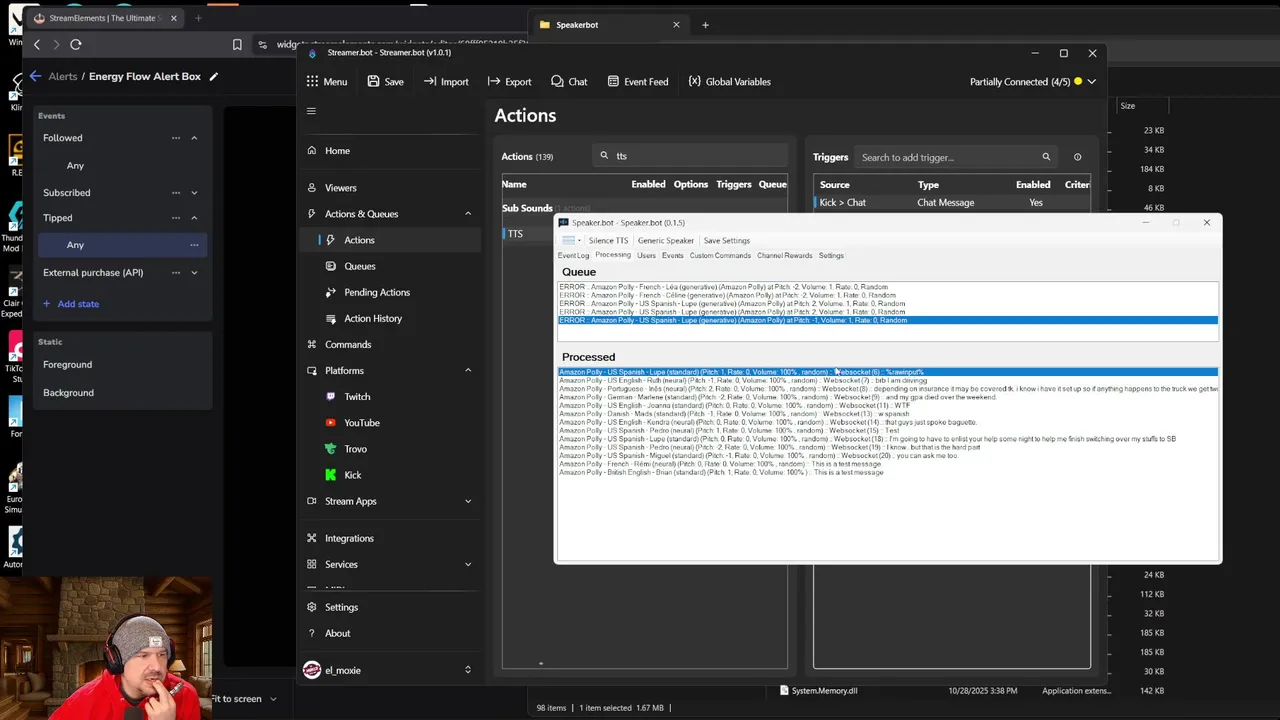Open the Followed event options menu

[176, 138]
